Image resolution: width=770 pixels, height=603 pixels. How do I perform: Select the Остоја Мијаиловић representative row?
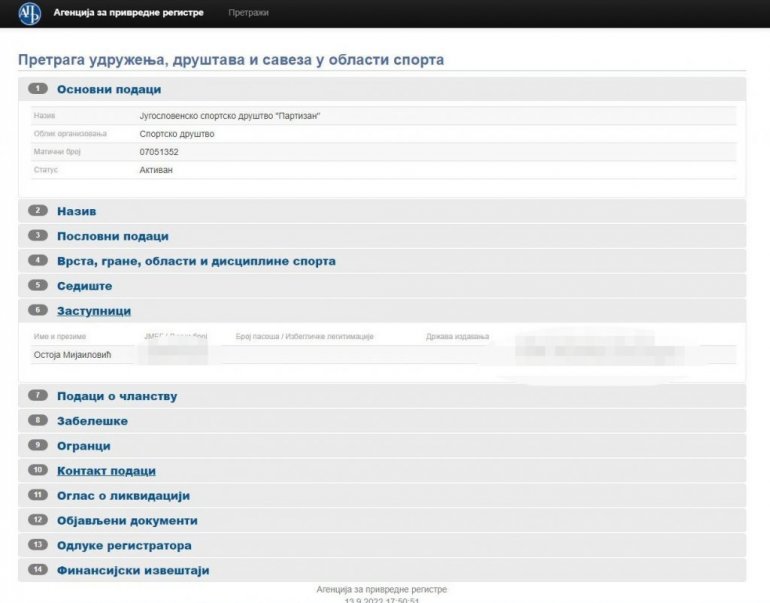(73, 354)
